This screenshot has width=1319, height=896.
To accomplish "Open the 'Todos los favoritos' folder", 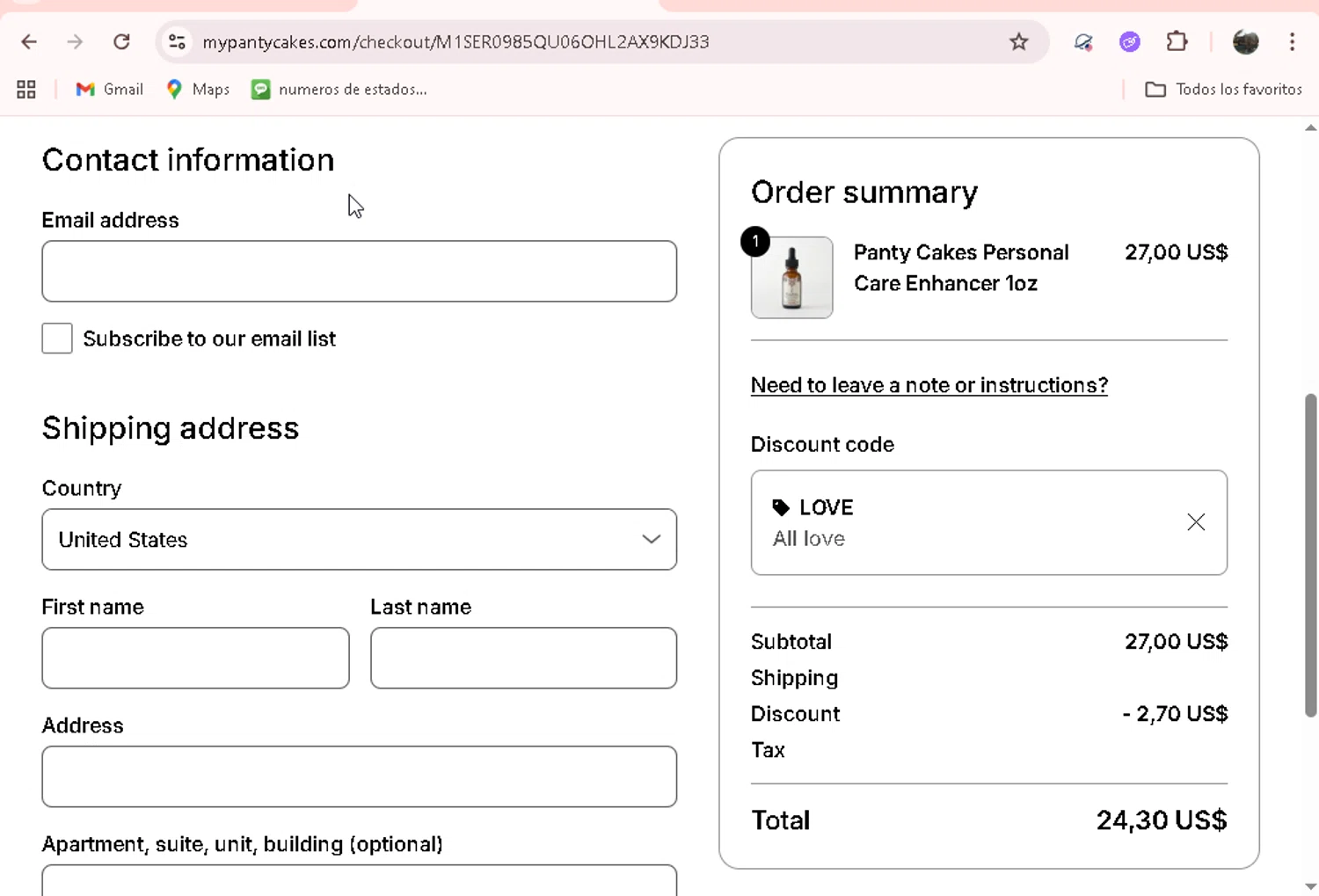I will (x=1223, y=89).
